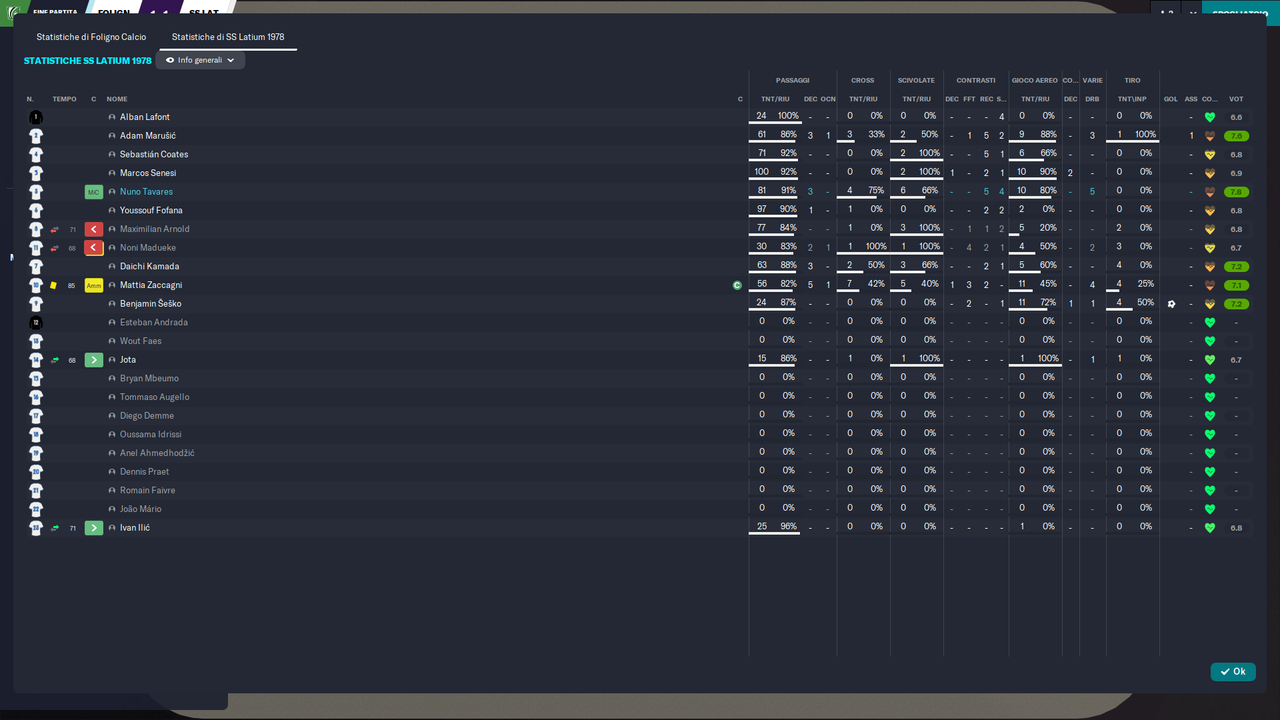Click the condition heart icon for Alban Lafont

tap(1209, 117)
